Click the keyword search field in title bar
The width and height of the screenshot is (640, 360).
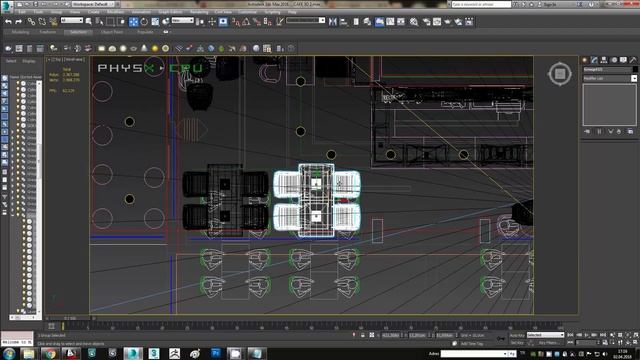click(481, 4)
